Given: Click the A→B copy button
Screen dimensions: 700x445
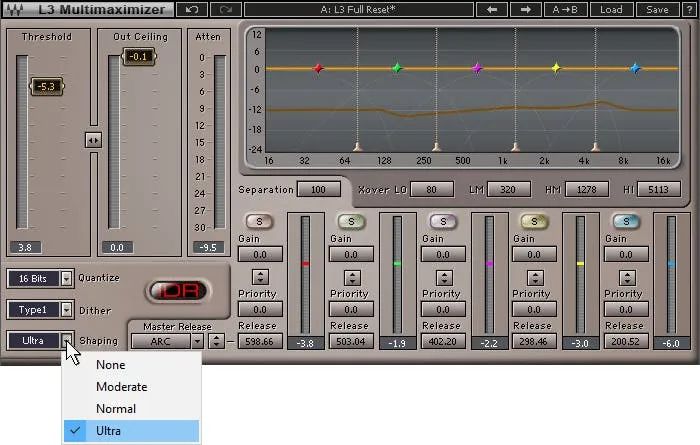Looking at the screenshot, I should (565, 9).
